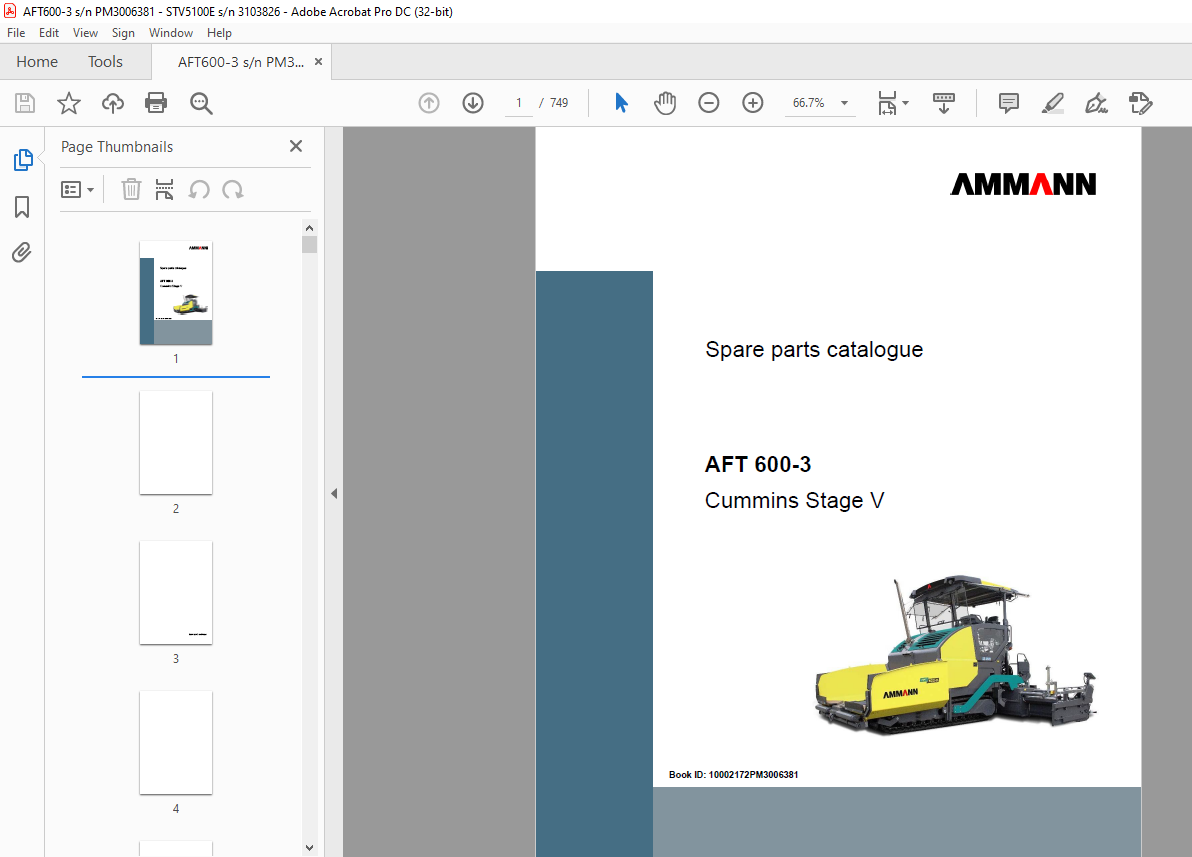The image size is (1192, 857).
Task: Add a comment sticky note
Action: point(1009,103)
